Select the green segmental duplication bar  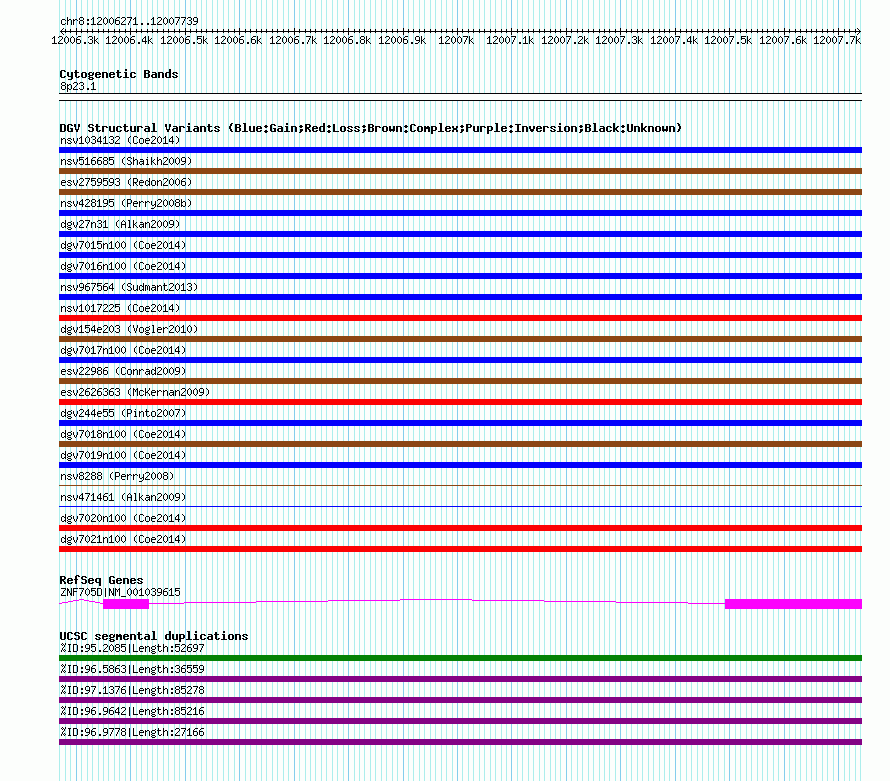click(460, 658)
